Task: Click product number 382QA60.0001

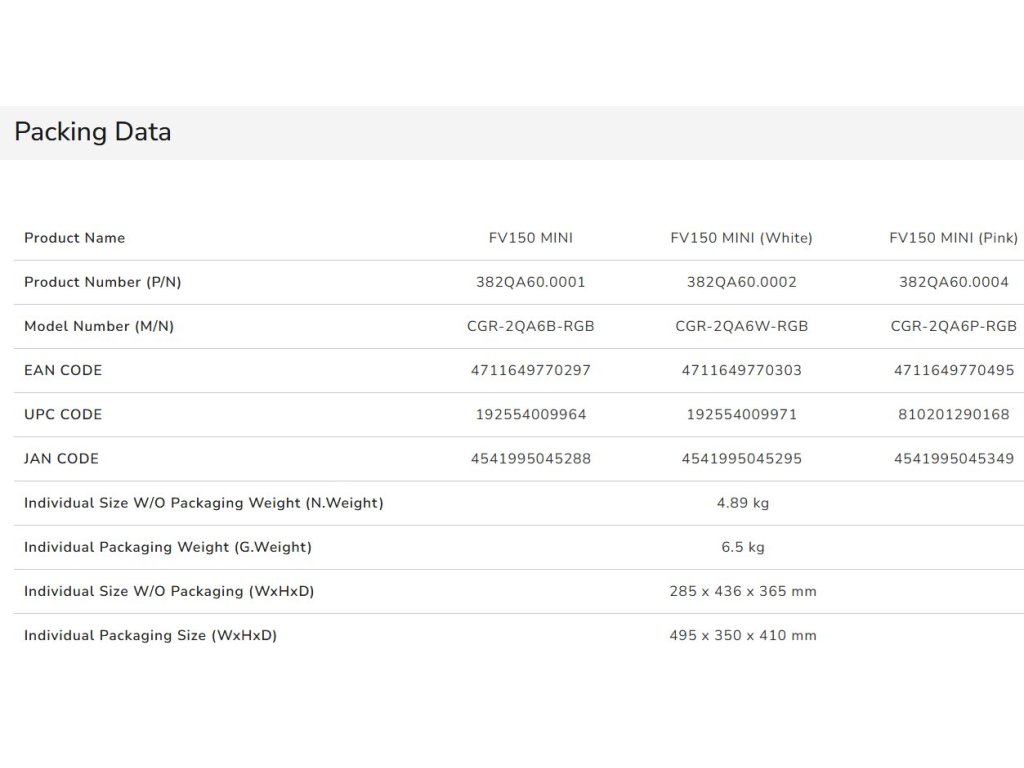Action: tap(531, 282)
